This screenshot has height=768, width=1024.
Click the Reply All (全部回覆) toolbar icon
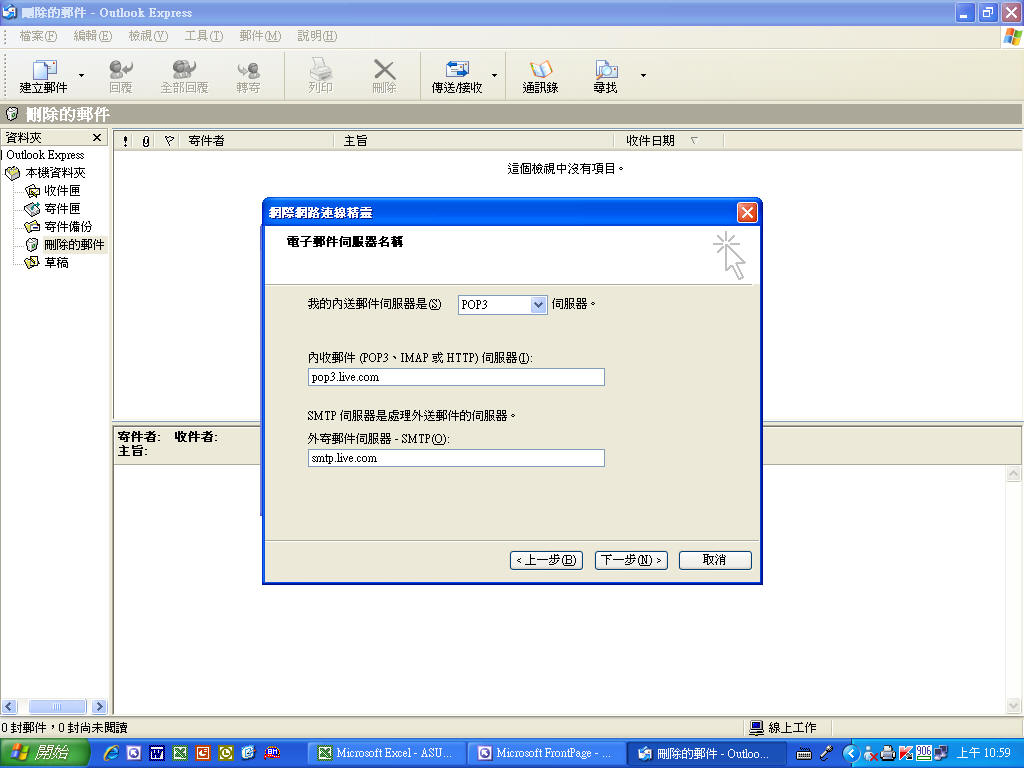[x=184, y=76]
